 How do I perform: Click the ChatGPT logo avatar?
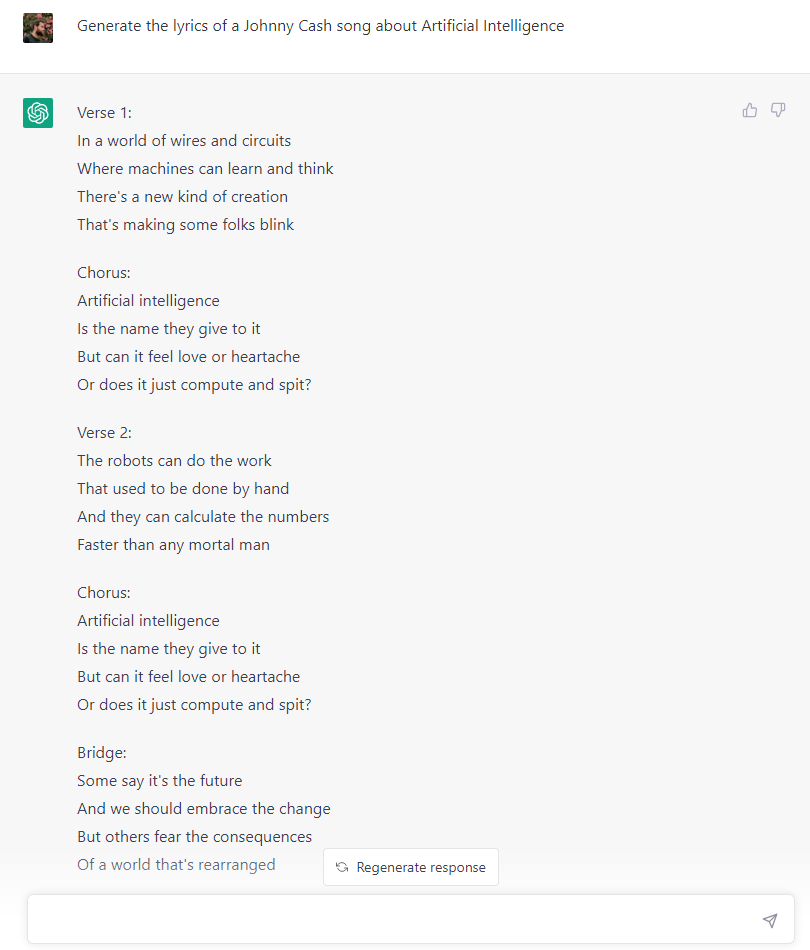pyautogui.click(x=38, y=113)
